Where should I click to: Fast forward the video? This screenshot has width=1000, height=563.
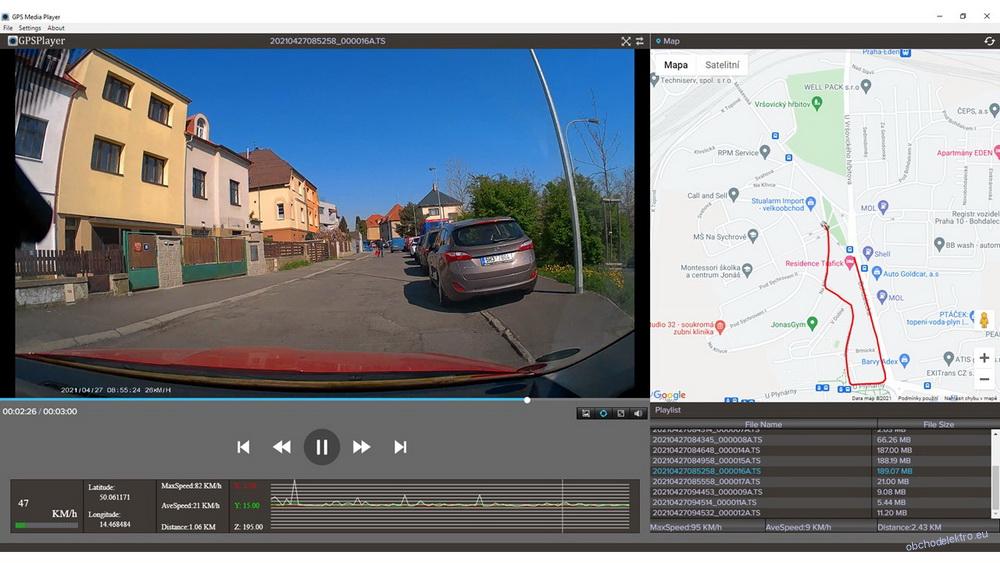[362, 448]
